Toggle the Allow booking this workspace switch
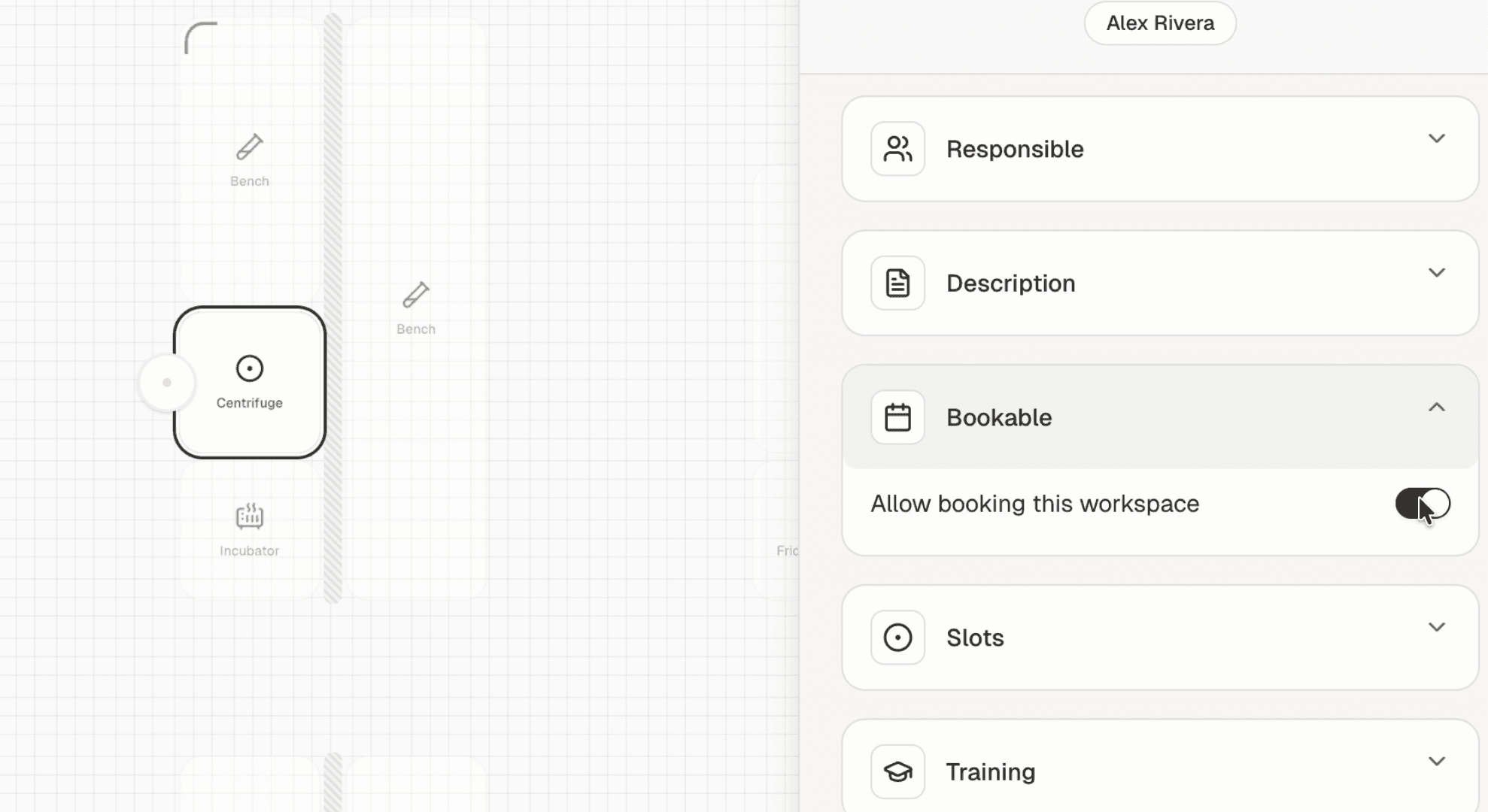 1423,504
